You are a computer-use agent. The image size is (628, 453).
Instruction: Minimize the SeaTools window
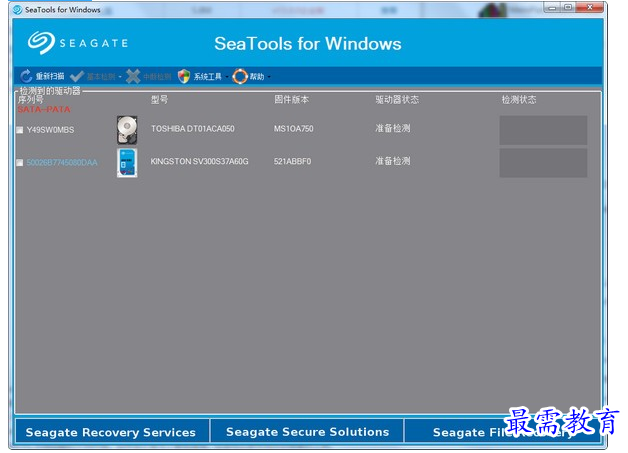coord(552,7)
